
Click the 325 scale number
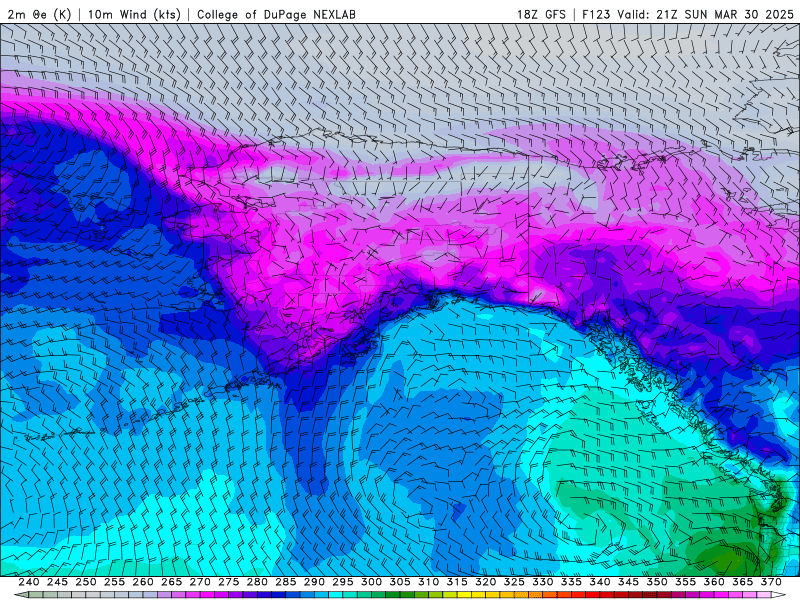click(514, 582)
